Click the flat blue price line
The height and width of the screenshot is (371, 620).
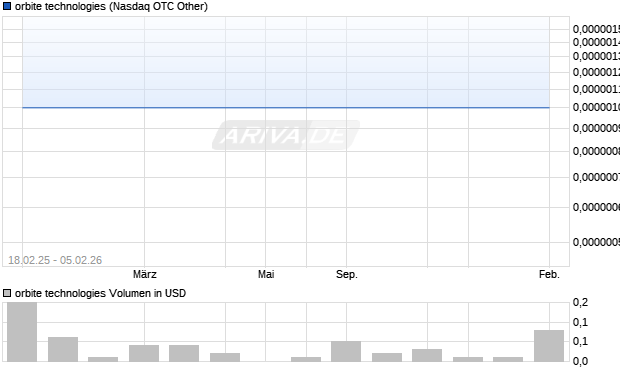click(286, 107)
